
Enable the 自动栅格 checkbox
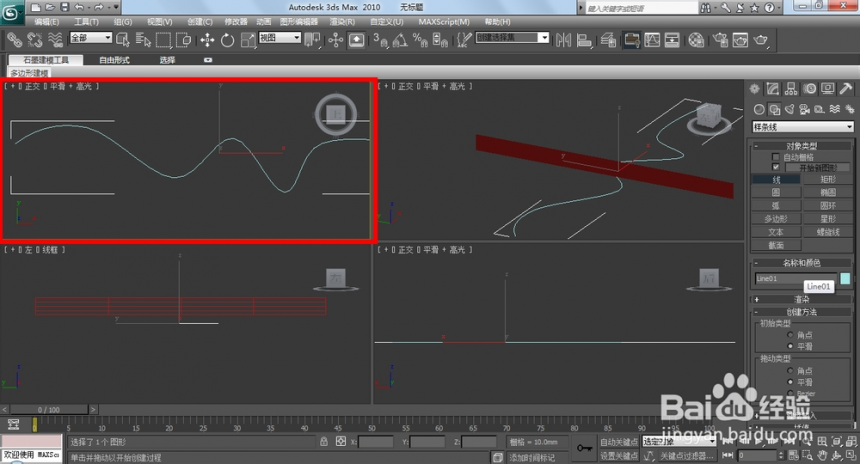(x=776, y=157)
